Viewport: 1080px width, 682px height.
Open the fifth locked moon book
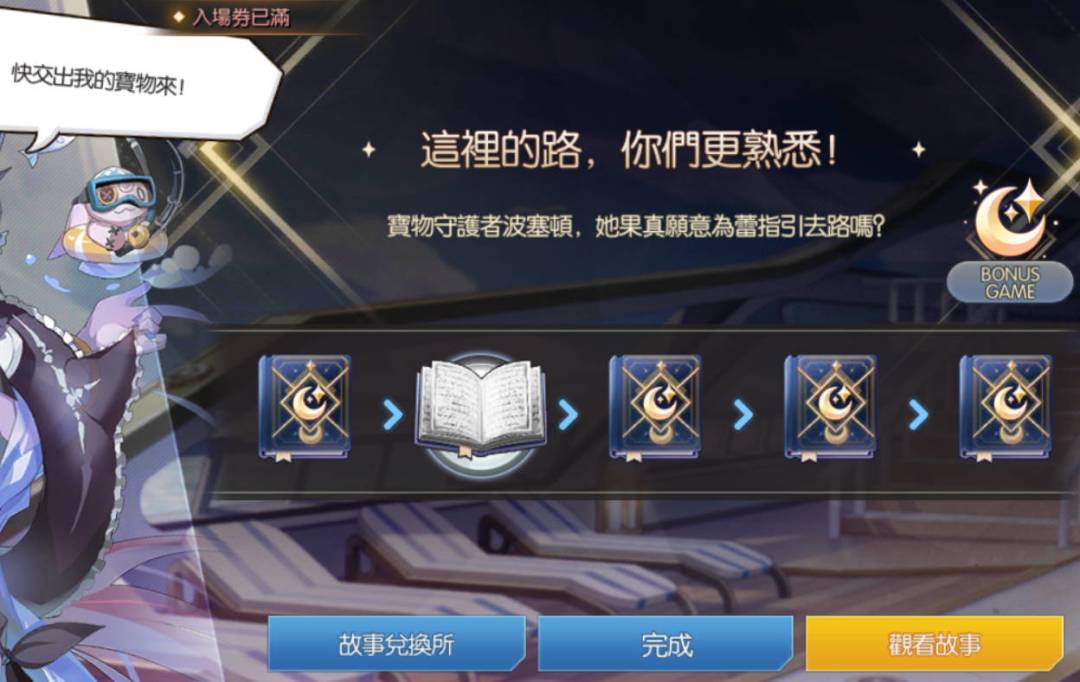1006,408
